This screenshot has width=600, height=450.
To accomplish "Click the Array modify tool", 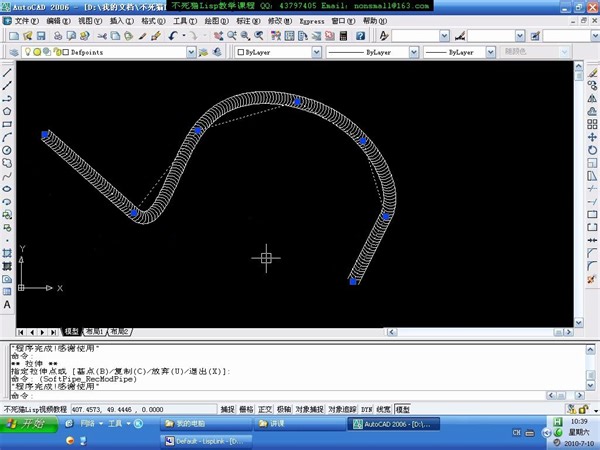I will pos(592,124).
